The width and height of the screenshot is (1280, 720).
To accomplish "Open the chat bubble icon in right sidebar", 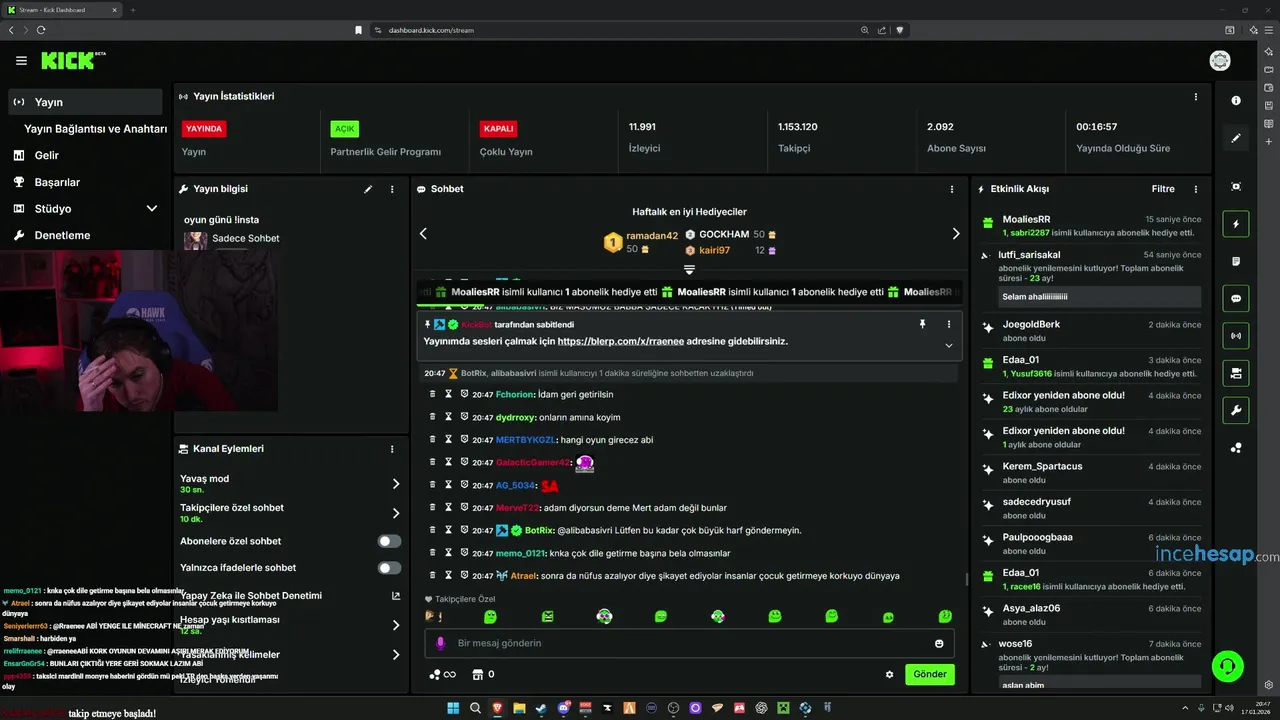I will pos(1236,298).
